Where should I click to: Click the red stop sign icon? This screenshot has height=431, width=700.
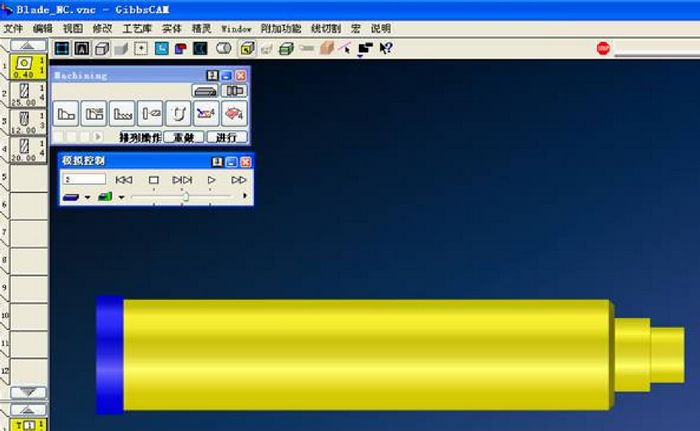point(603,48)
